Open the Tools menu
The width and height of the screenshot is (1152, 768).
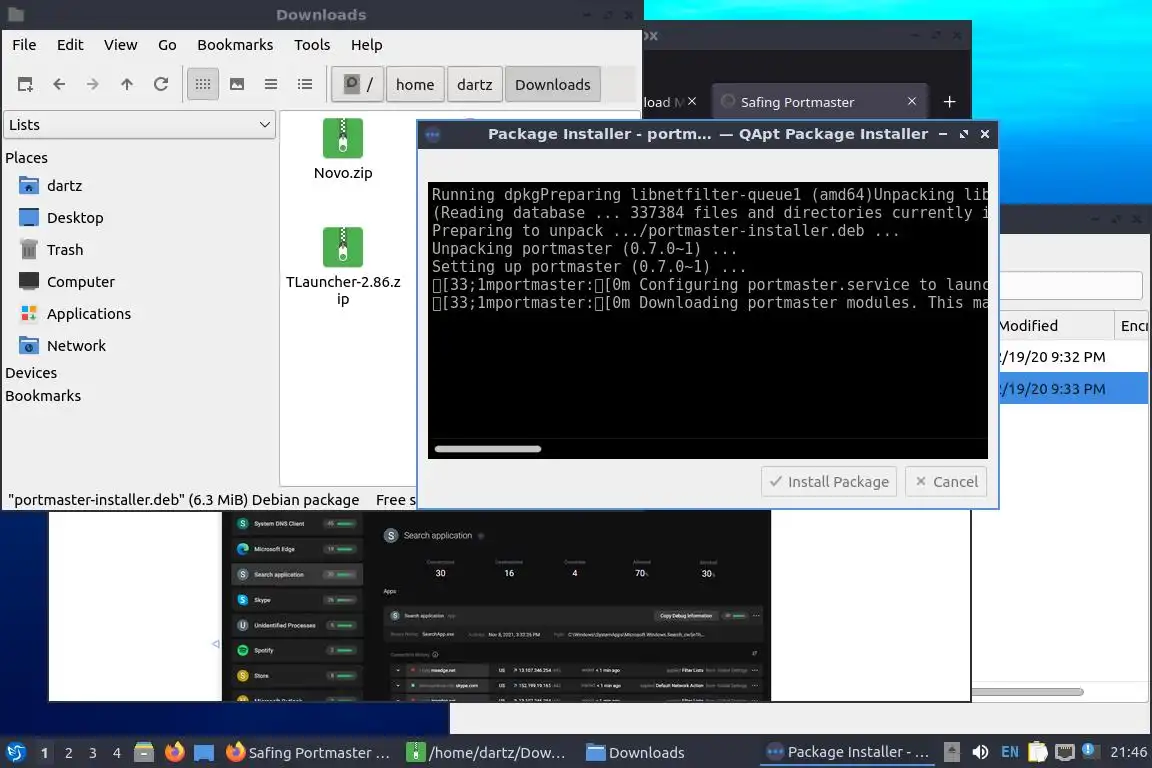[312, 45]
